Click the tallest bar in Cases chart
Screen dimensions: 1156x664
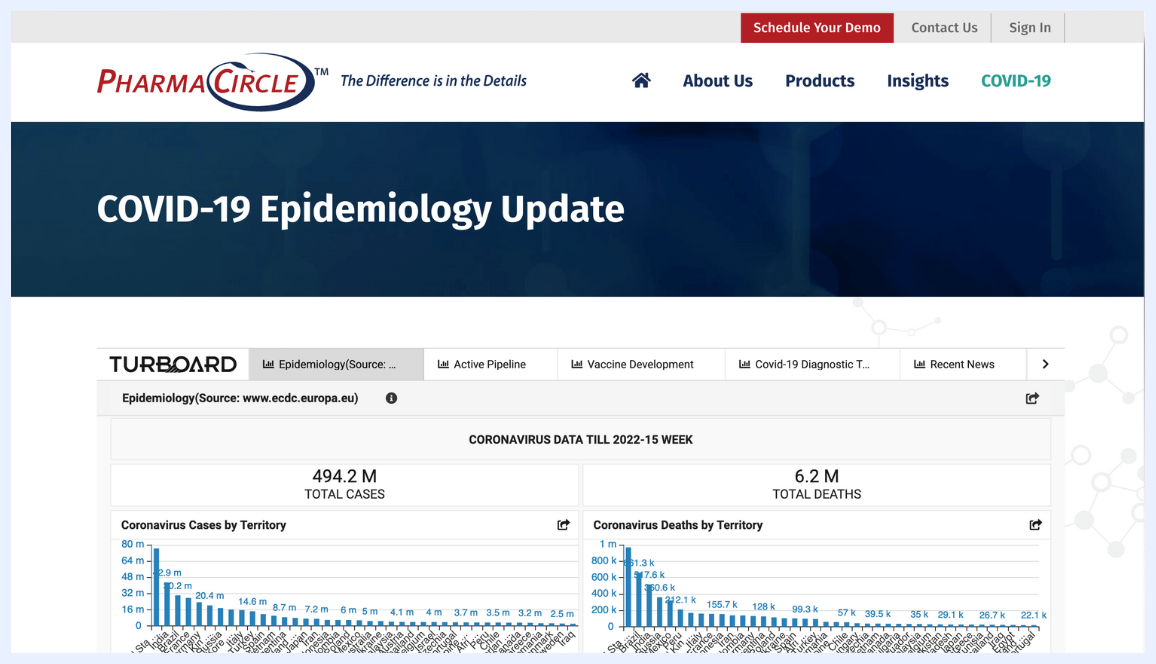click(156, 587)
